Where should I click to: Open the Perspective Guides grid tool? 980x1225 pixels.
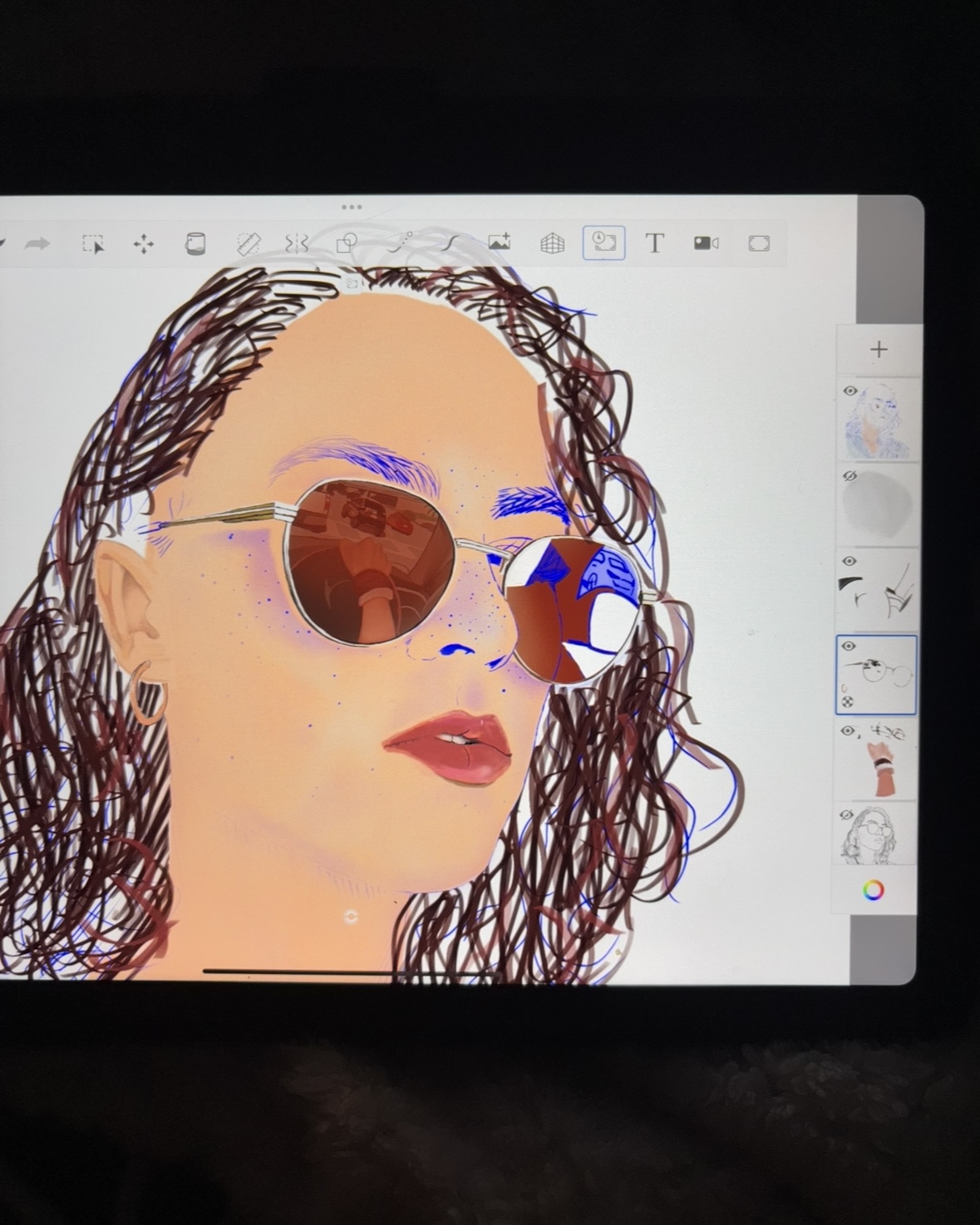[x=552, y=243]
